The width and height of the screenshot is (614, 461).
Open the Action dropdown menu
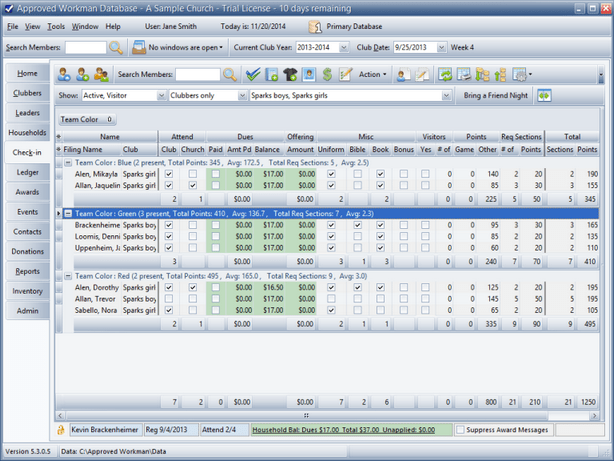point(372,74)
